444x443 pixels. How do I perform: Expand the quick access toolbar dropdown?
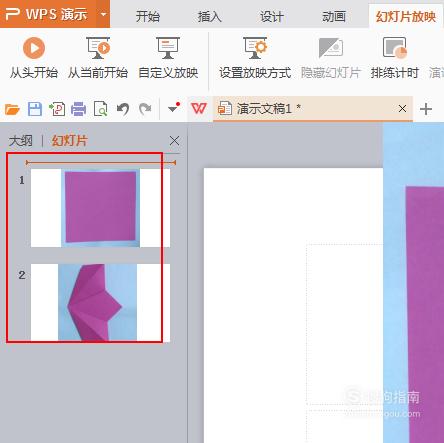(x=174, y=108)
